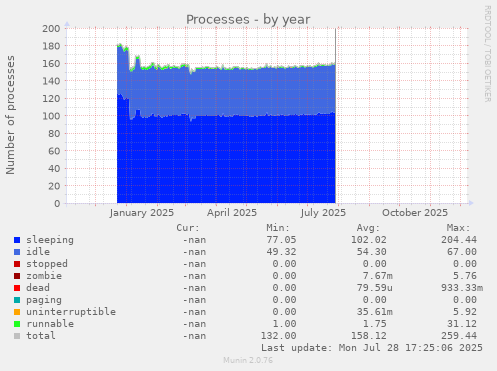Click the dead legend color swatch
The image size is (497, 371).
coord(17,288)
